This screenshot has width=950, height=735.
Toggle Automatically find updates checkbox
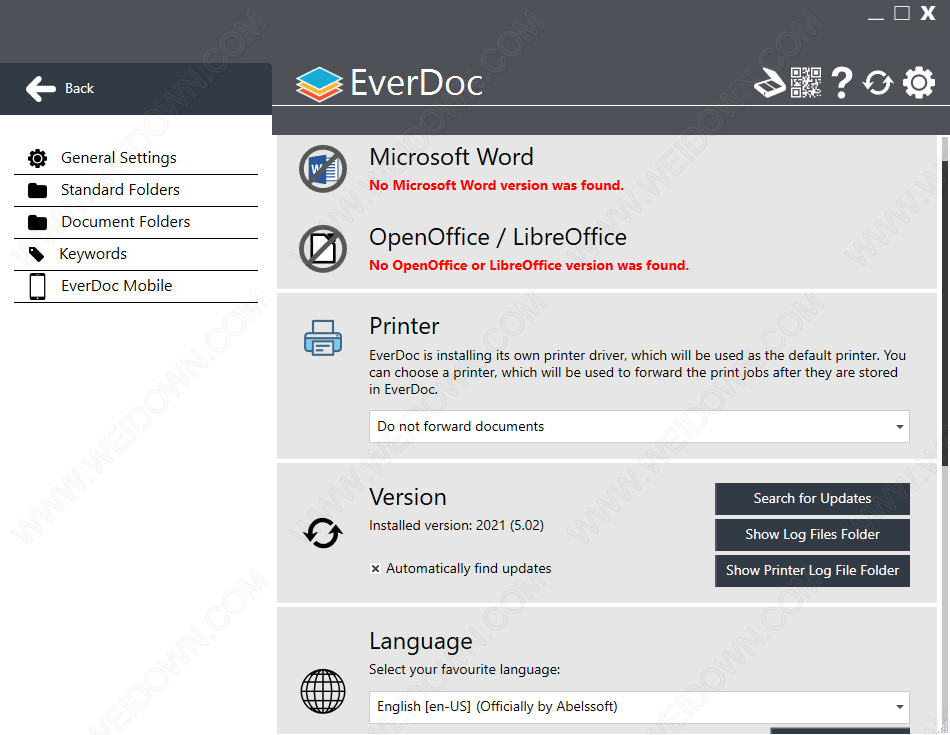[x=376, y=568]
